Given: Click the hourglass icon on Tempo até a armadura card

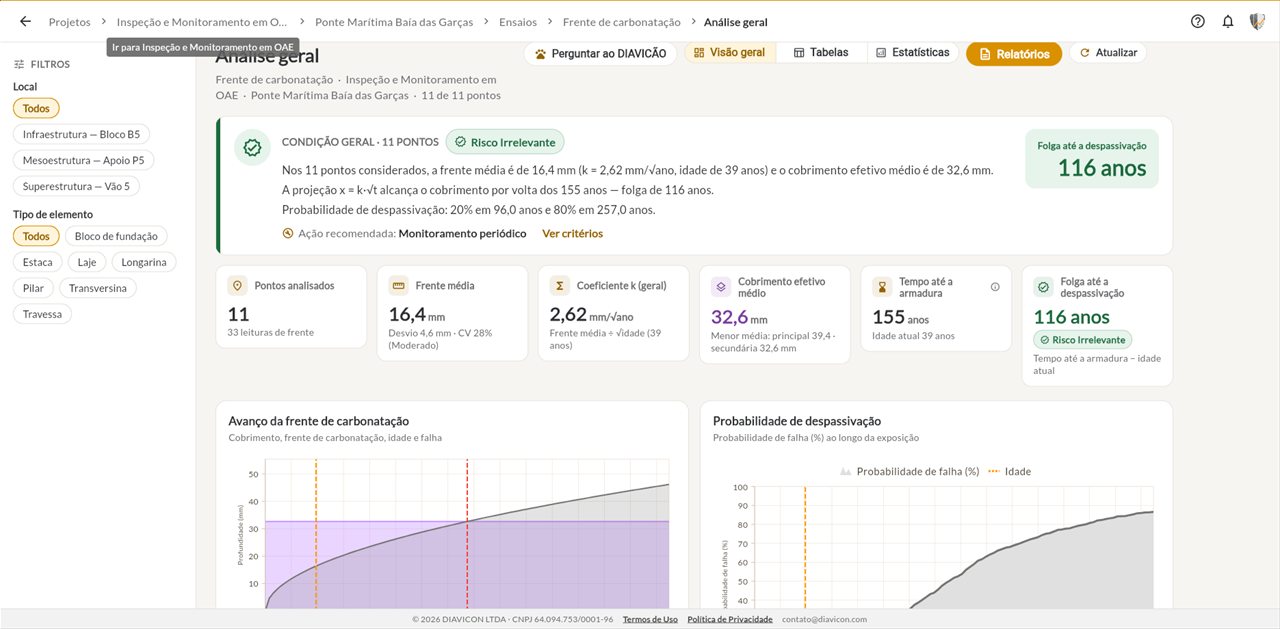Looking at the screenshot, I should (881, 287).
